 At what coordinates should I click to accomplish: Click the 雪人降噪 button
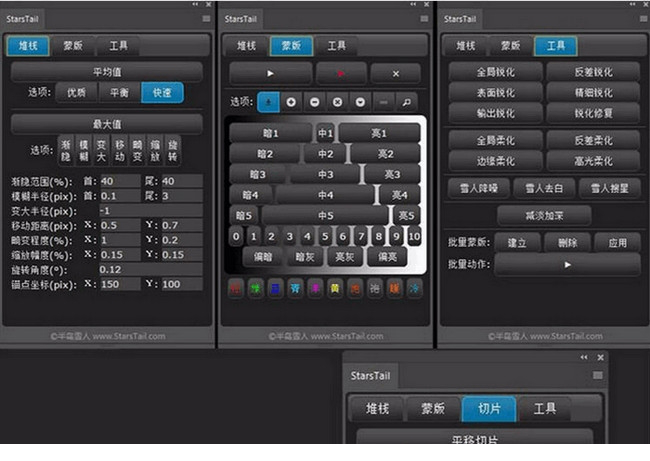click(x=477, y=188)
